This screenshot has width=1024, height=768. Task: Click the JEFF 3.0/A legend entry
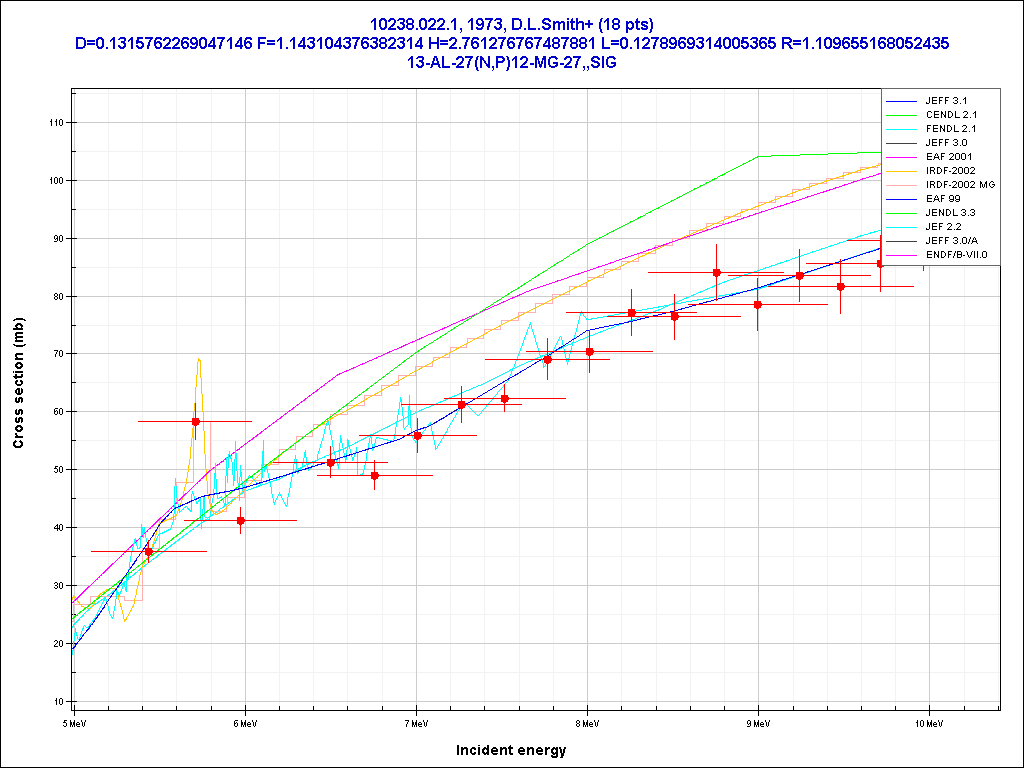(950, 241)
